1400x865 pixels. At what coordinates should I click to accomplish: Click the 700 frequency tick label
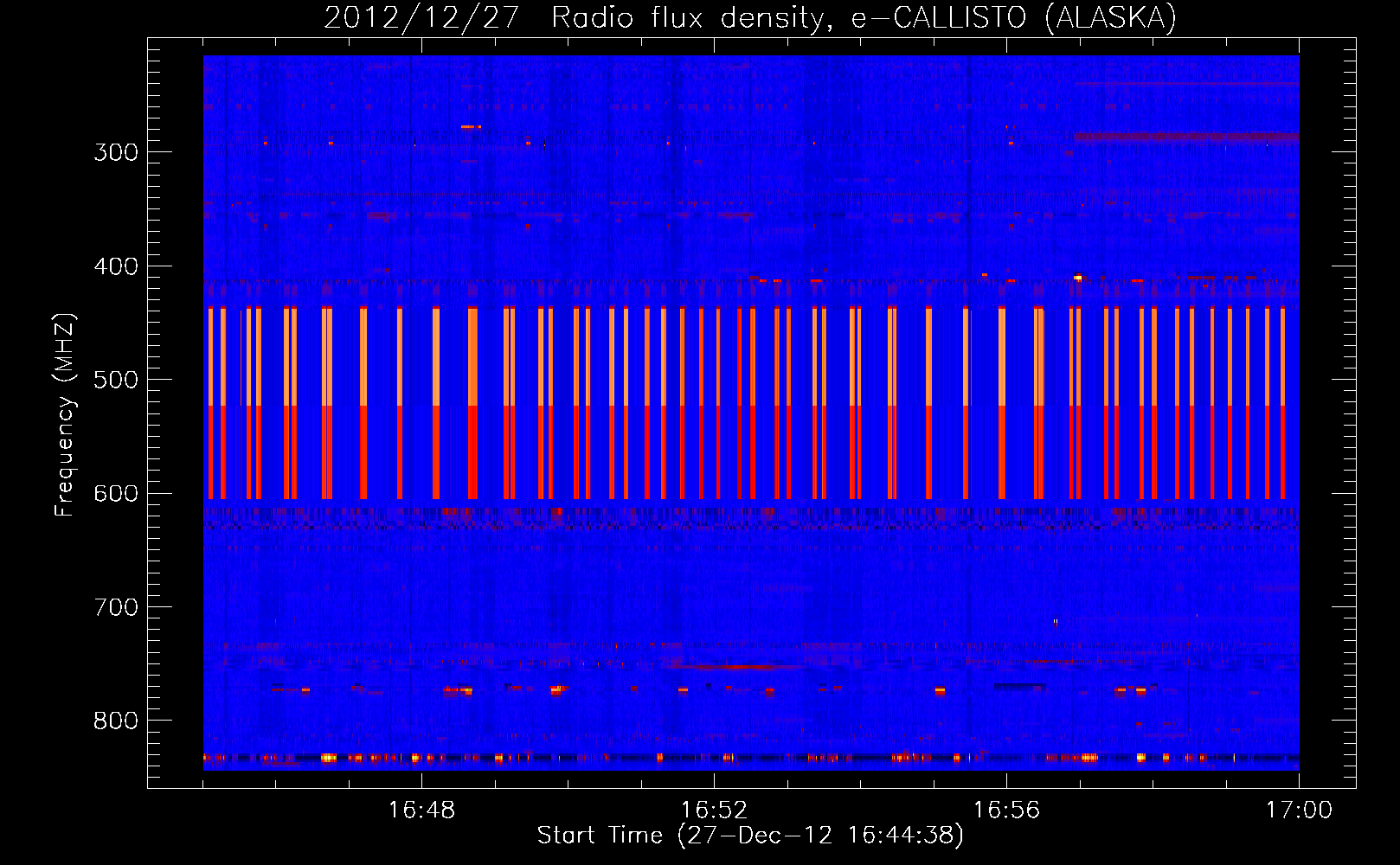116,607
